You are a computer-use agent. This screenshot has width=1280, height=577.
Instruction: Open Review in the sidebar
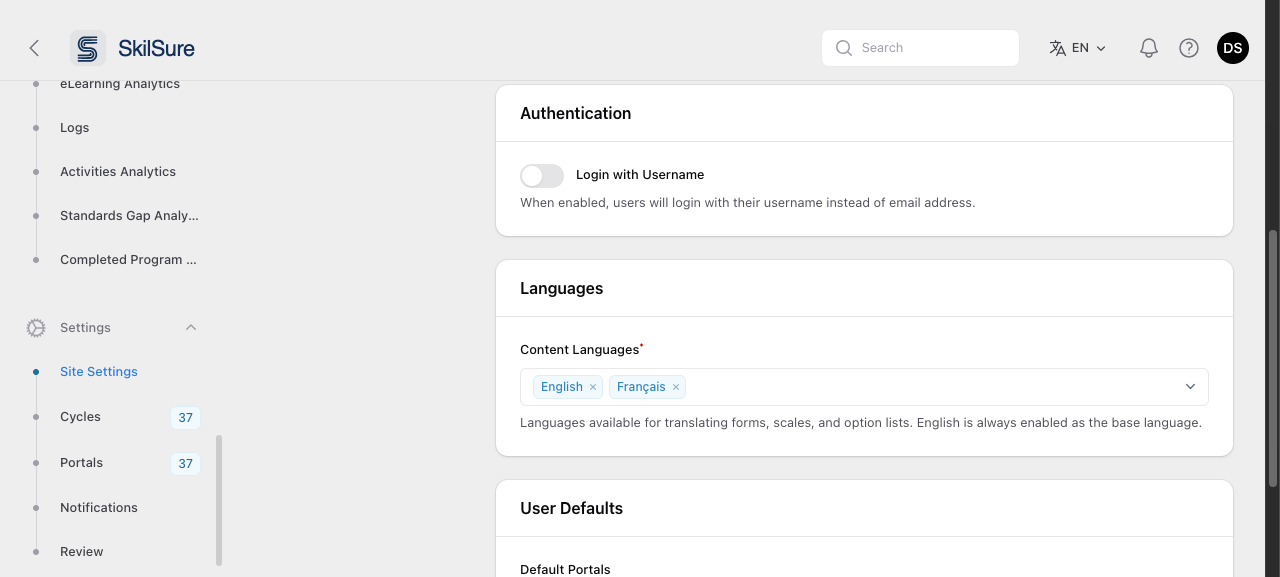[81, 552]
